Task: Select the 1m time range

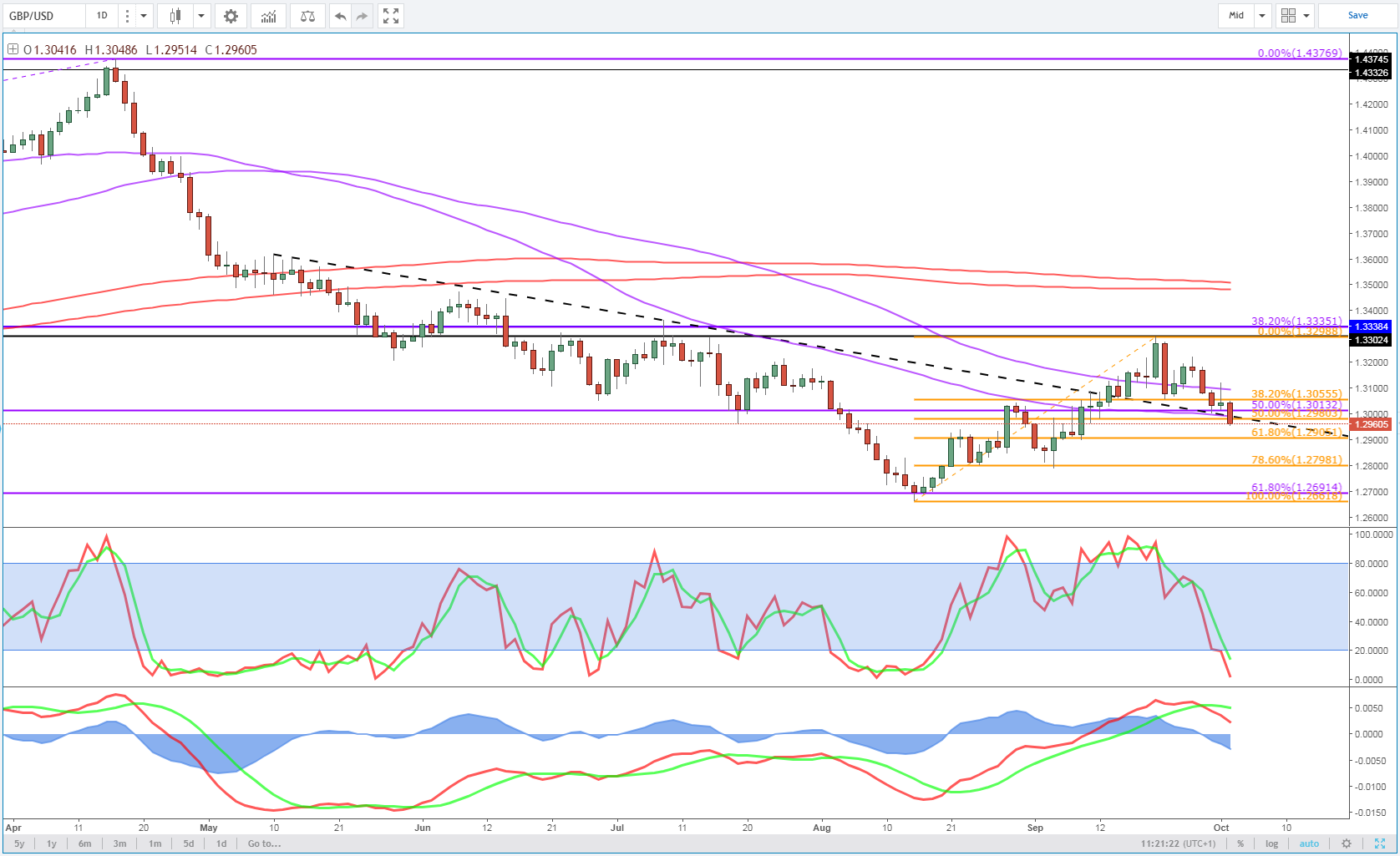Action: tap(155, 843)
